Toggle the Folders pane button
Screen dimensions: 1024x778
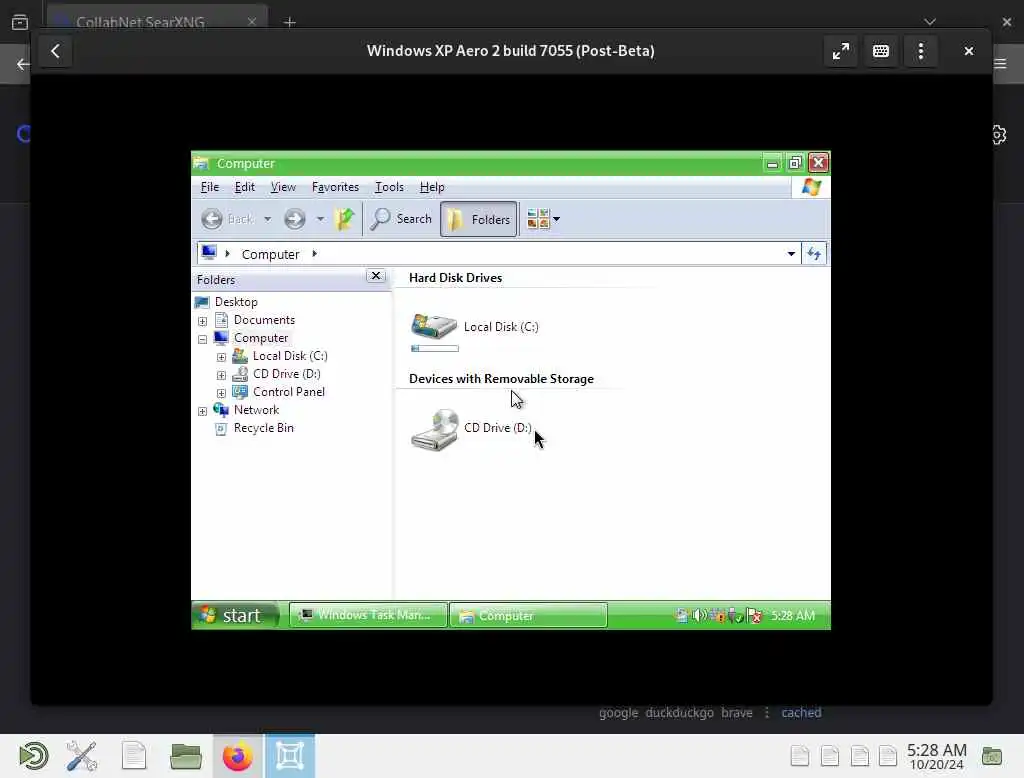coord(479,219)
